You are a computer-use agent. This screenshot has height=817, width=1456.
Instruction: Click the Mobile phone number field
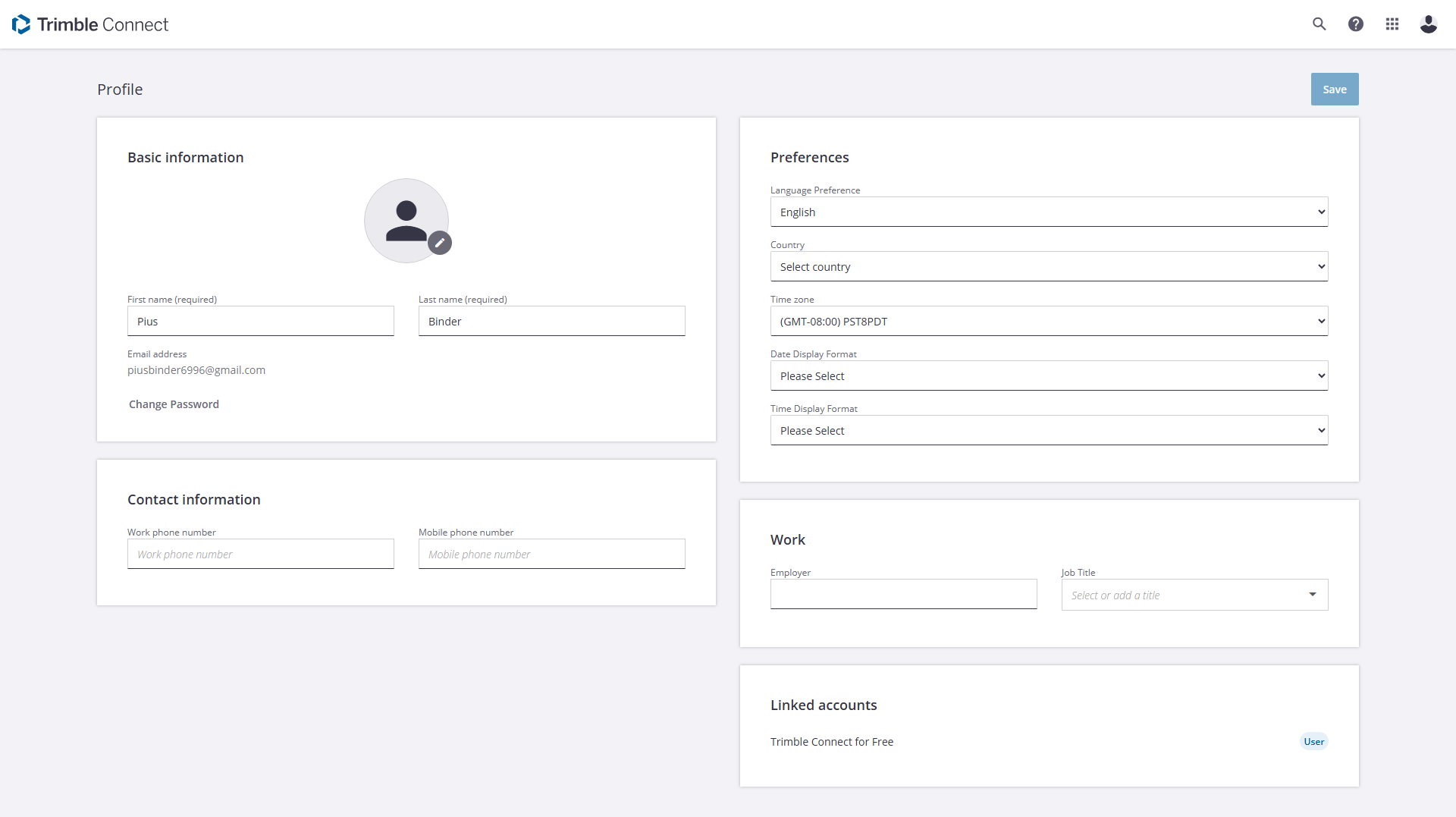(551, 555)
